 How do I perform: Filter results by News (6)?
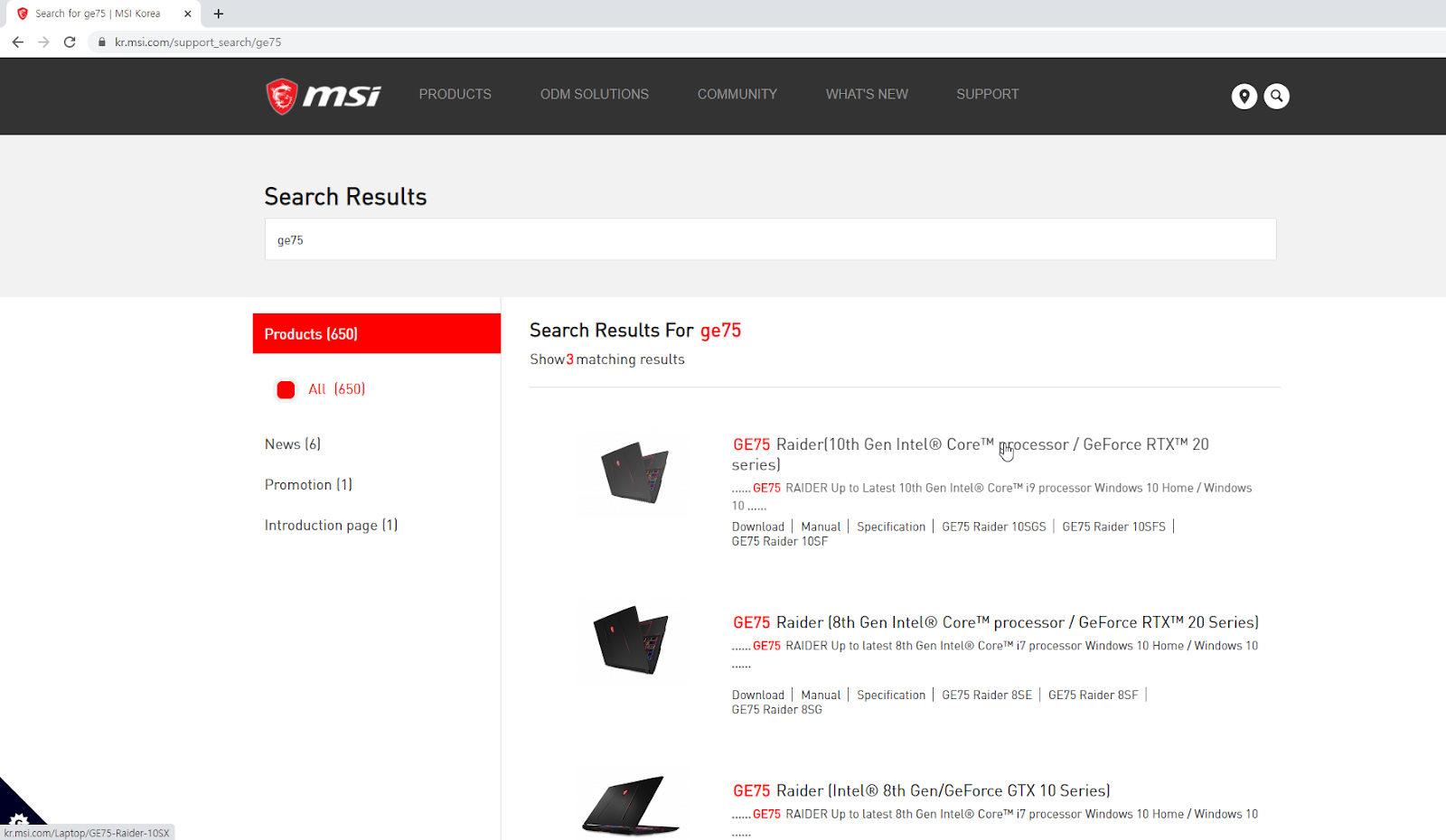point(293,444)
